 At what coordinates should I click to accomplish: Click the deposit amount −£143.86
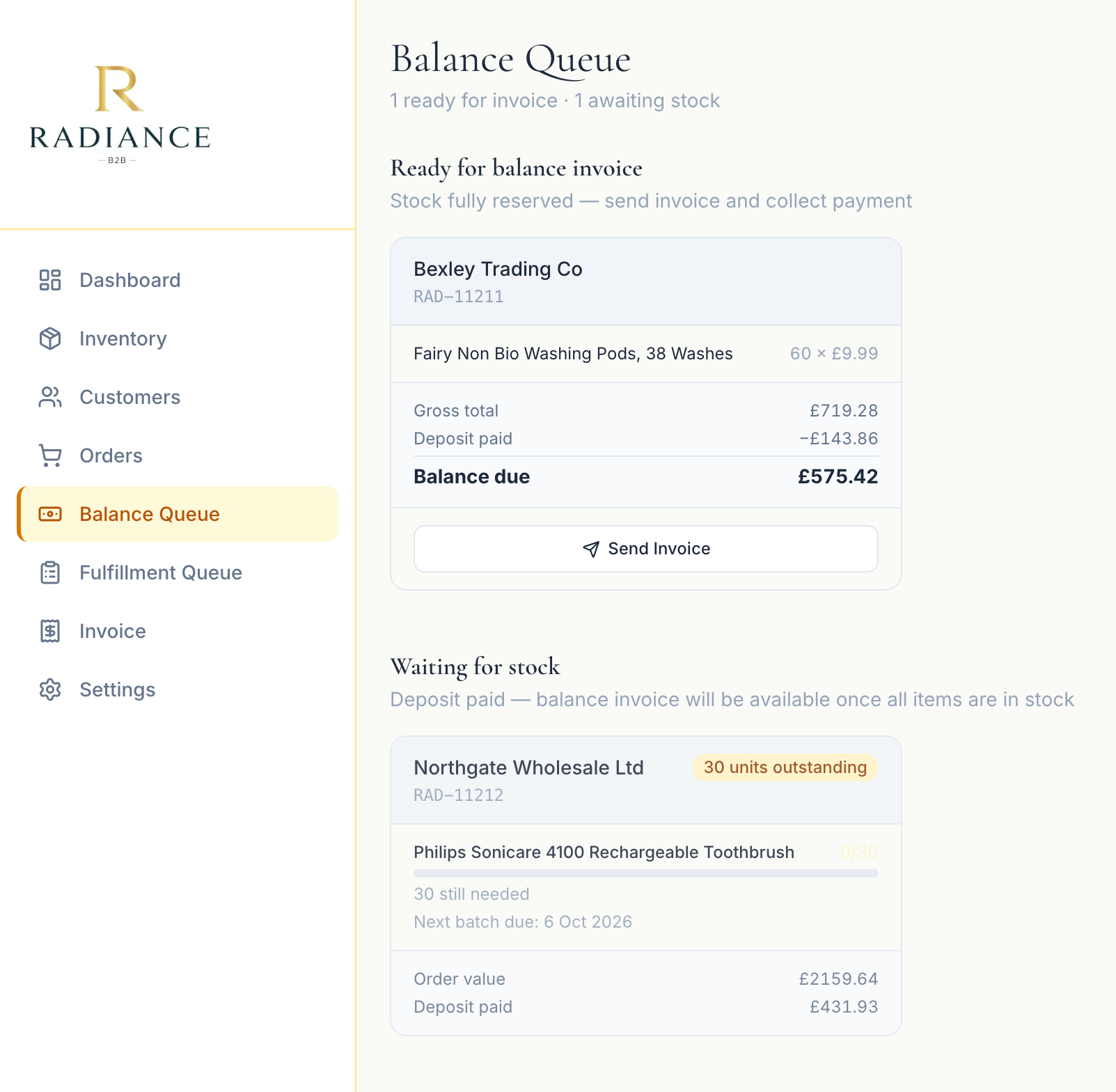(839, 439)
